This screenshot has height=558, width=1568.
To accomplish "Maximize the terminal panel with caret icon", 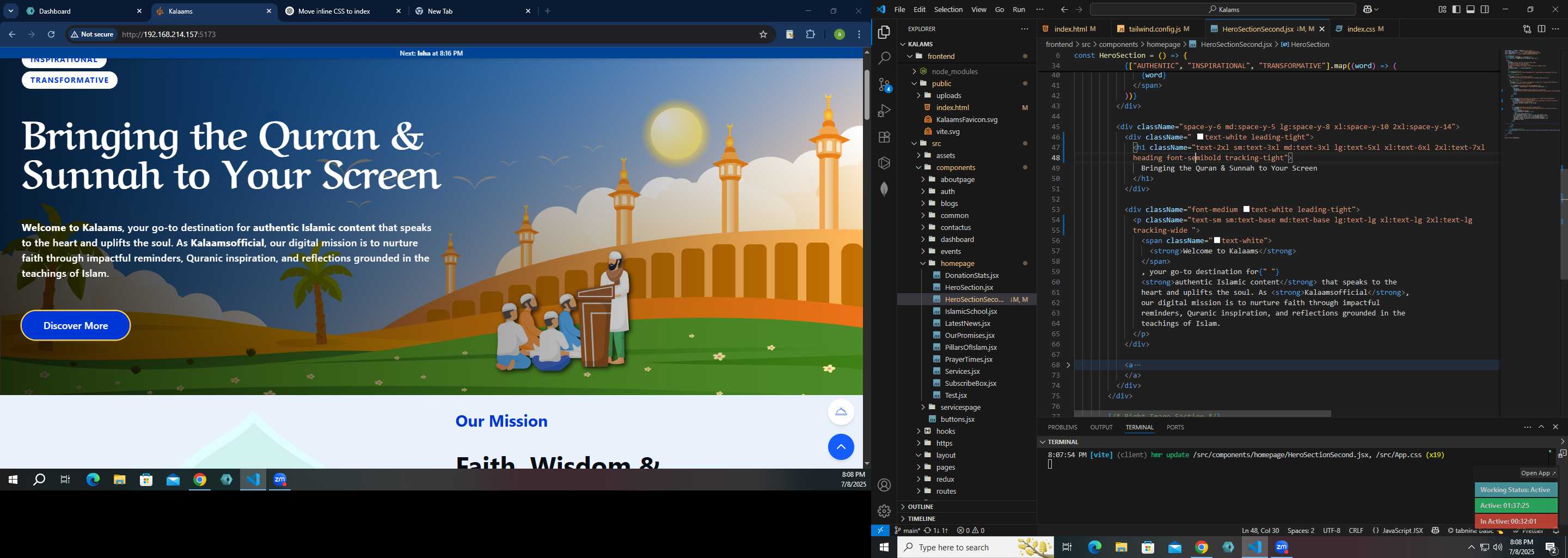I will 1541,427.
